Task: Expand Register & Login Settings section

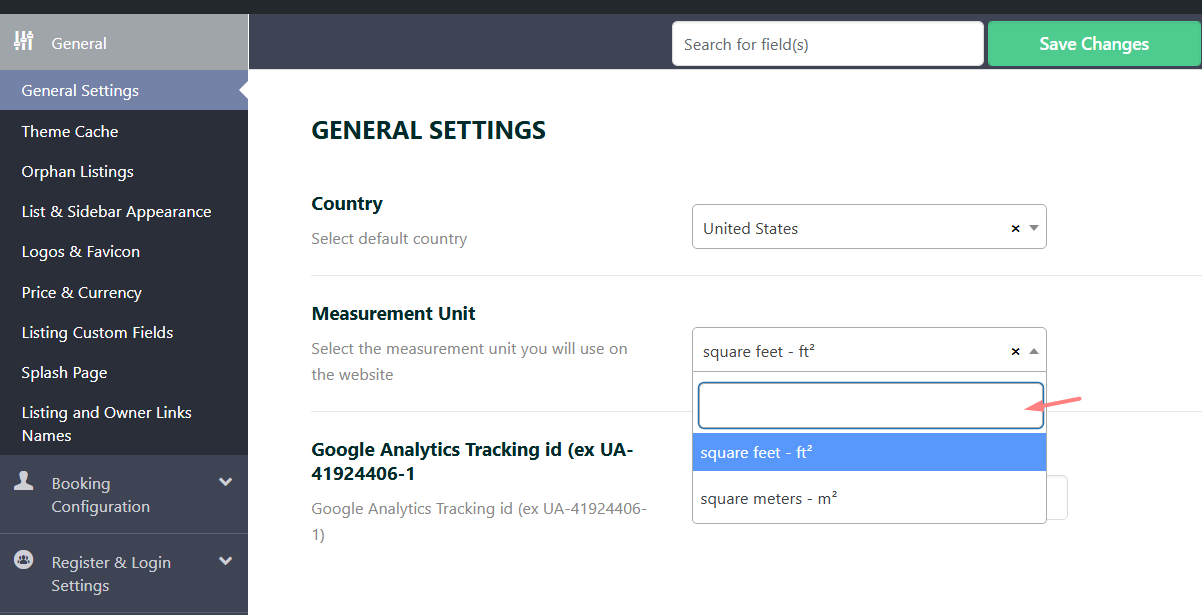Action: coord(225,561)
